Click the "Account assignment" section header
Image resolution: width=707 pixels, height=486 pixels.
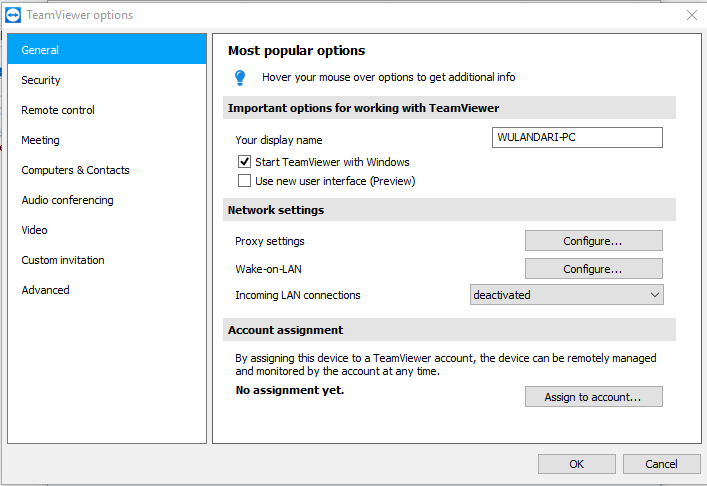click(x=449, y=330)
